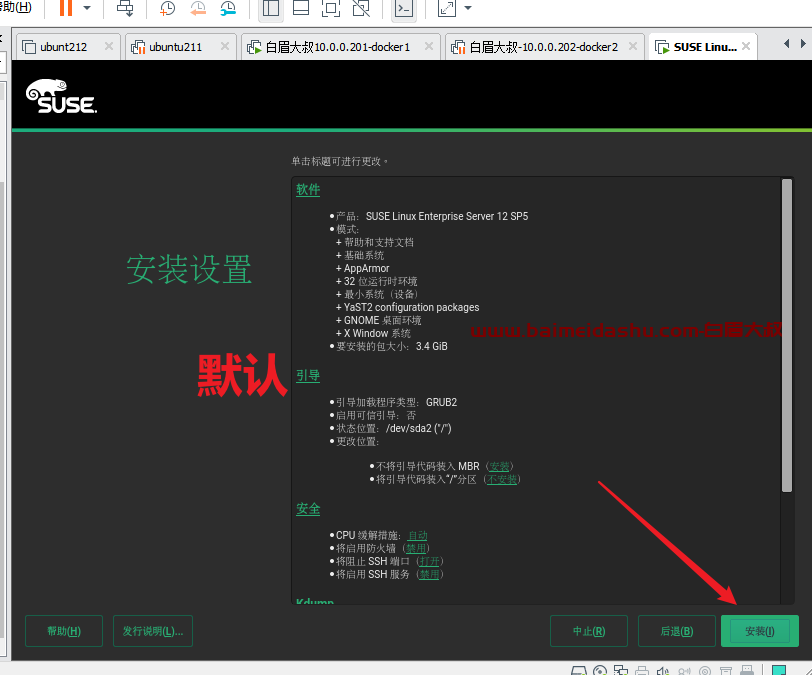Viewport: 812px width, 675px height.
Task: Close the 10.0.0.201-docker1 tab
Action: point(429,46)
